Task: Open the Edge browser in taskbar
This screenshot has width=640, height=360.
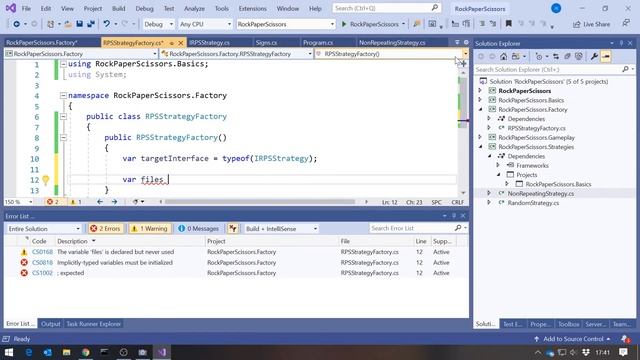Action: click(29, 352)
